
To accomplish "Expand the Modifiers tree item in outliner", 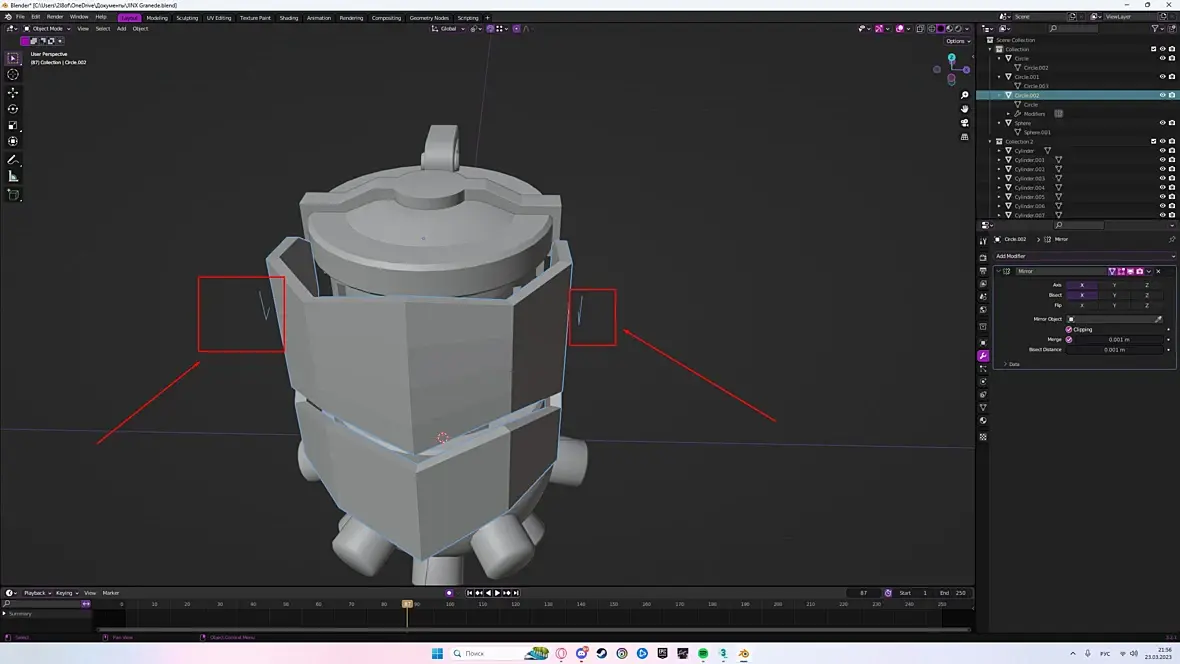I will click(1008, 114).
